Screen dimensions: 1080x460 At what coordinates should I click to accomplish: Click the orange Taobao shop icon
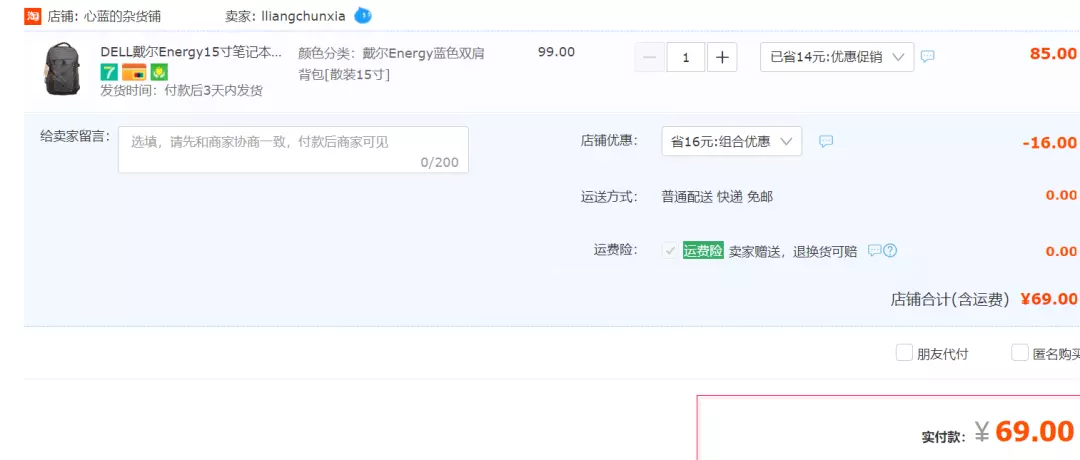(x=32, y=16)
